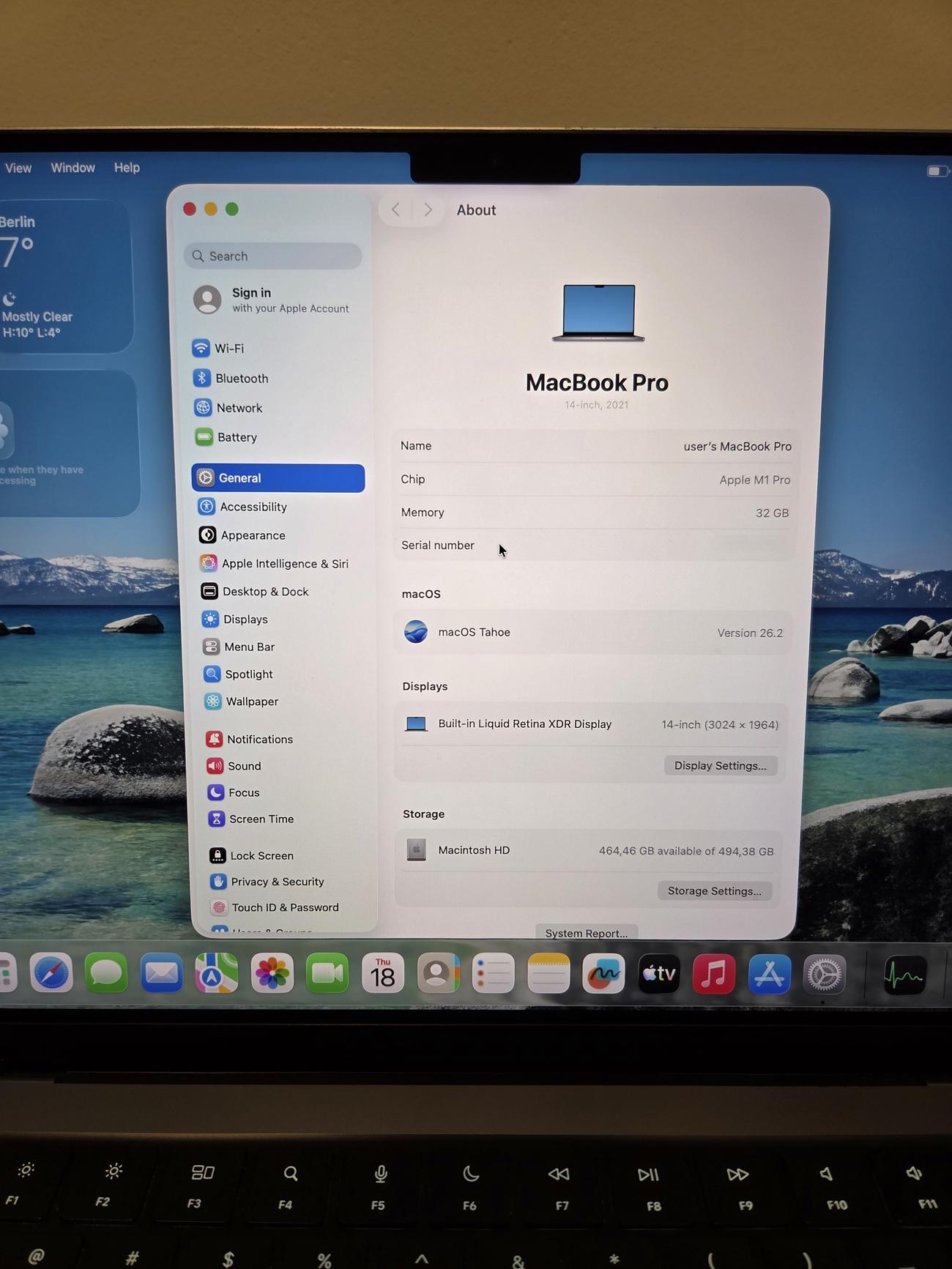Open Touch ID & Password settings
This screenshot has width=952, height=1269.
[x=284, y=907]
